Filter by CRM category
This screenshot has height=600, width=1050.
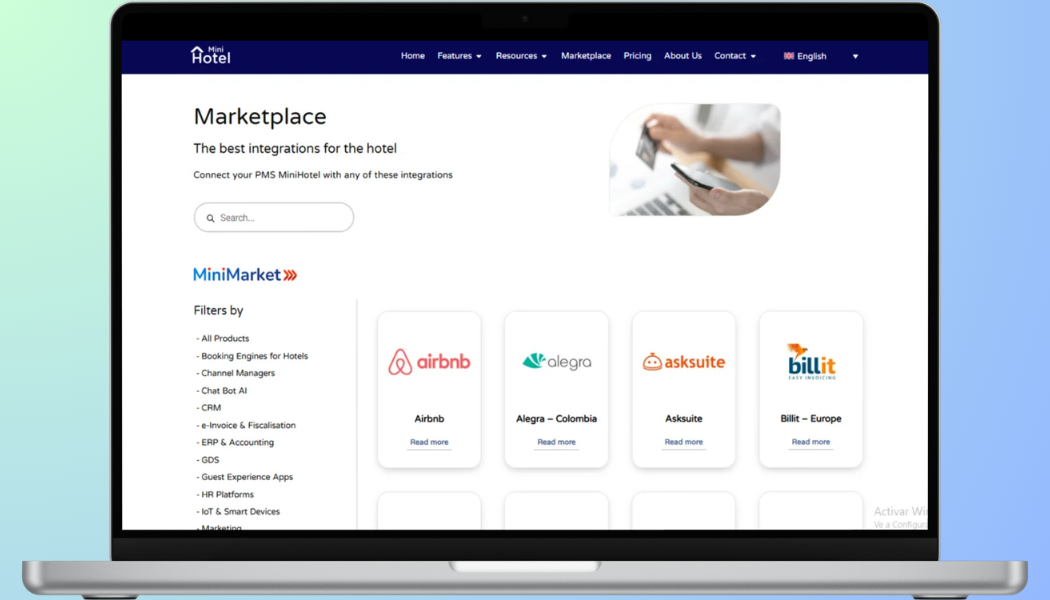(209, 408)
